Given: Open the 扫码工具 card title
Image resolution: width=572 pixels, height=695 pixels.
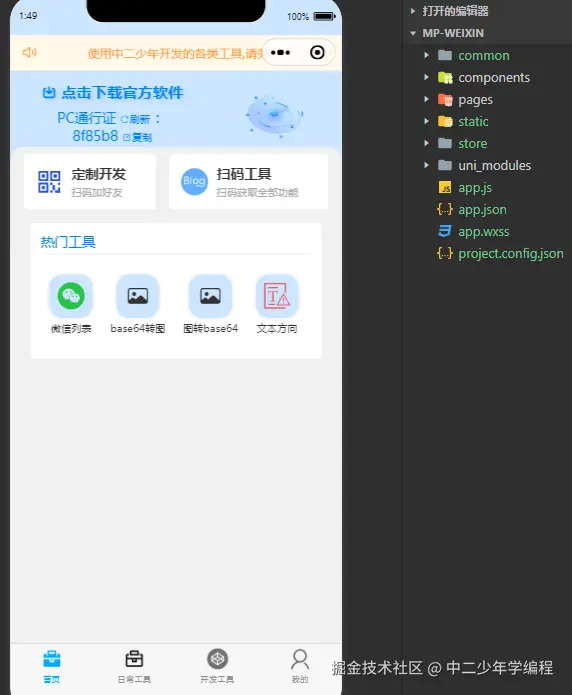Looking at the screenshot, I should click(243, 174).
